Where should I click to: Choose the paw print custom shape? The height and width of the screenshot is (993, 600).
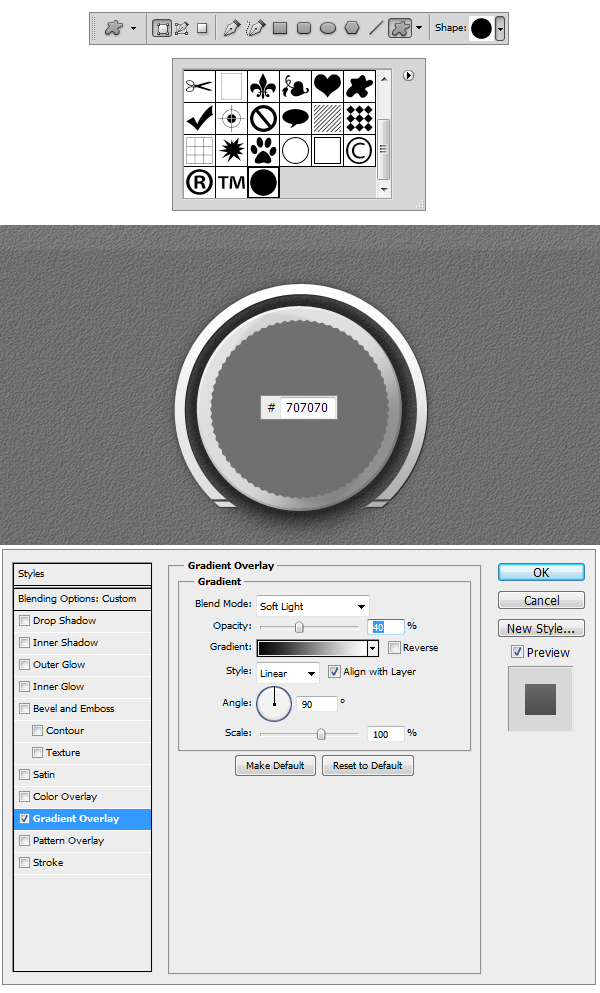(264, 151)
